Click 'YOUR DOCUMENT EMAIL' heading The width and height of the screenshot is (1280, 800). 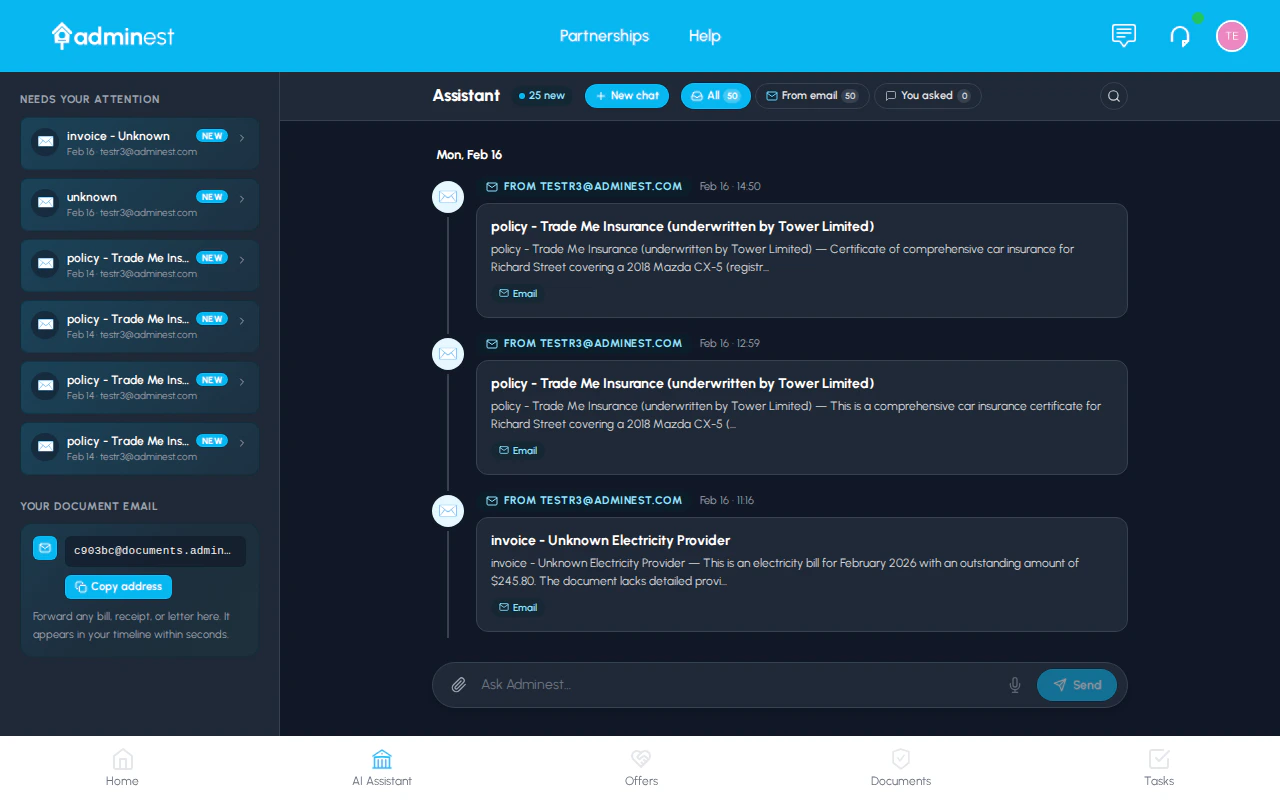coord(89,506)
